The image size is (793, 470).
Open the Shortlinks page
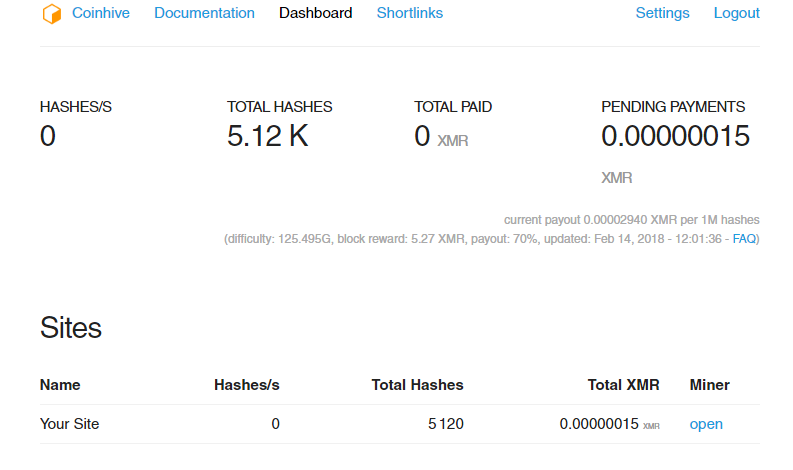tap(409, 13)
